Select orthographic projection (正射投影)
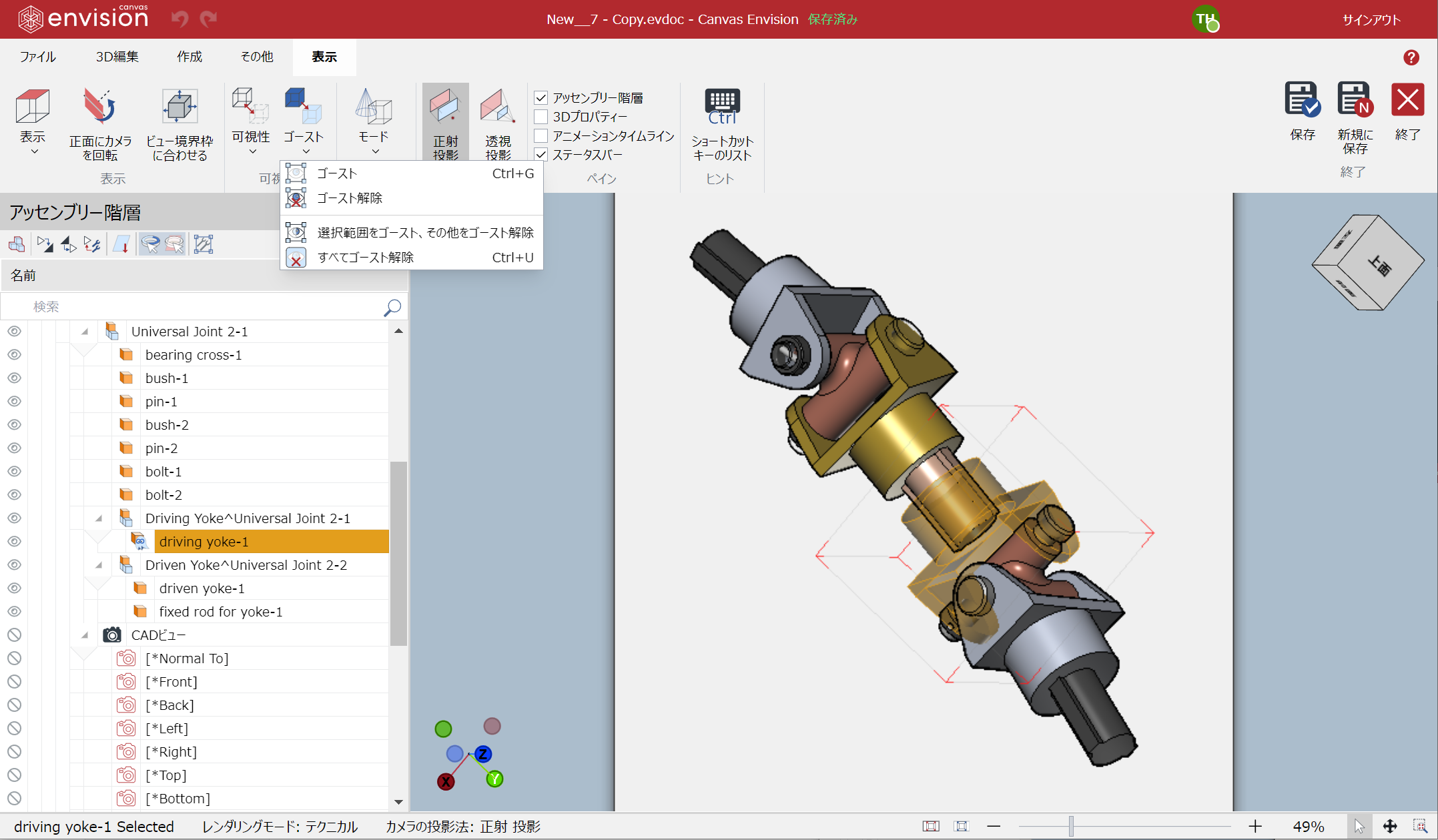Screen dimensions: 1438x840 pos(445,123)
